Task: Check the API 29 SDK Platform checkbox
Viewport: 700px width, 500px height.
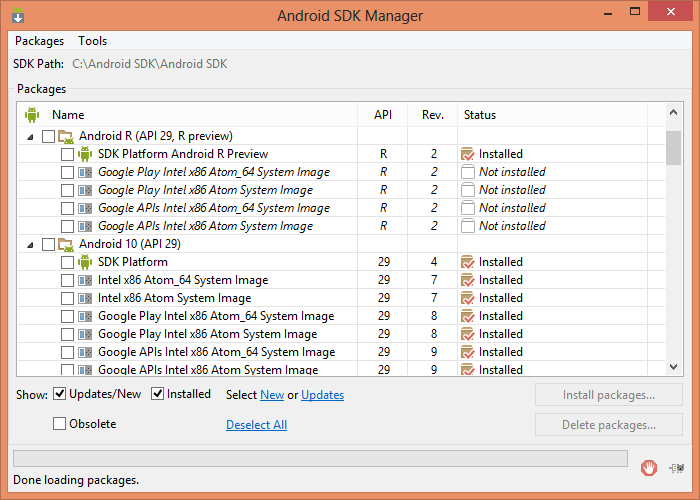Action: click(x=67, y=262)
